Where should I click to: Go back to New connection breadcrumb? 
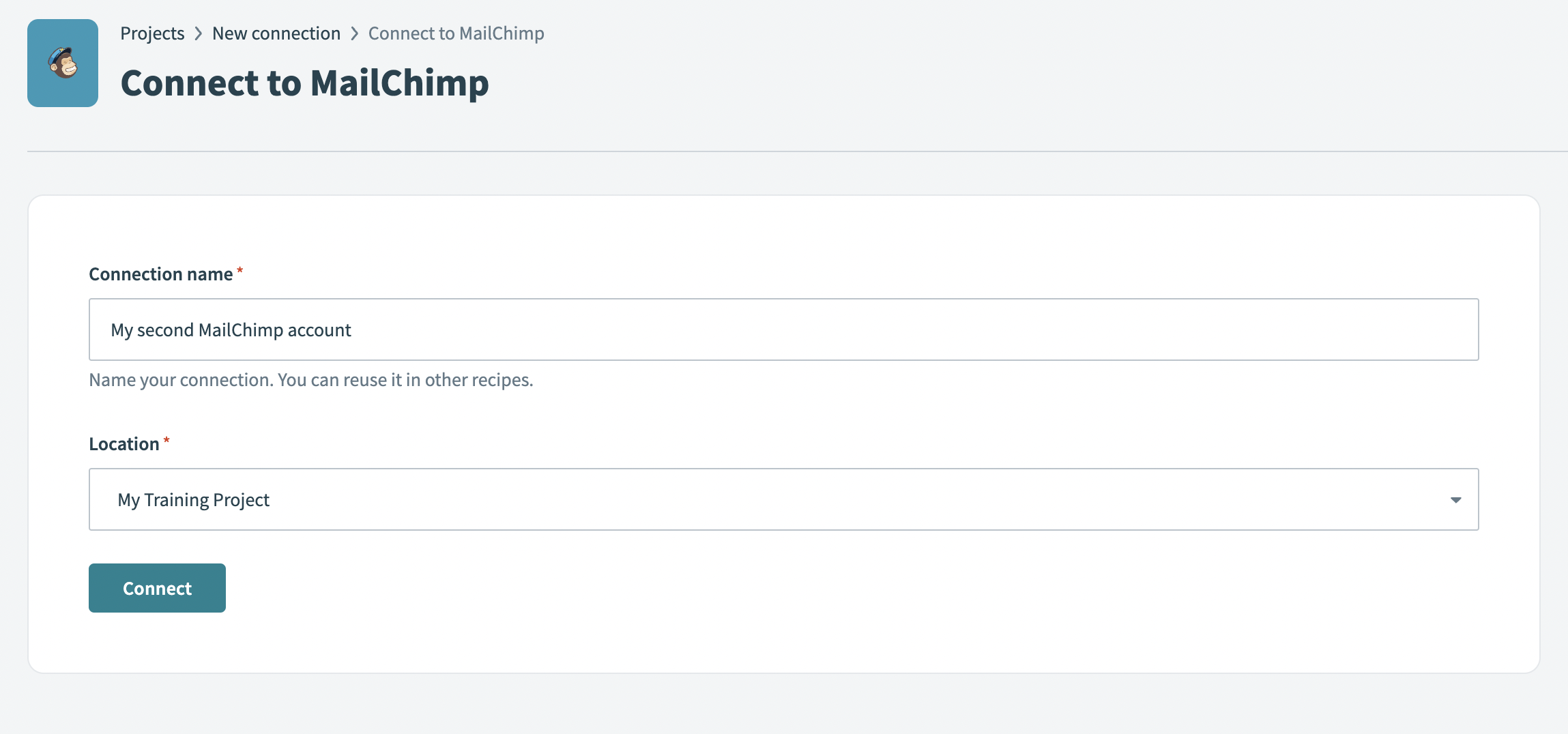click(276, 33)
